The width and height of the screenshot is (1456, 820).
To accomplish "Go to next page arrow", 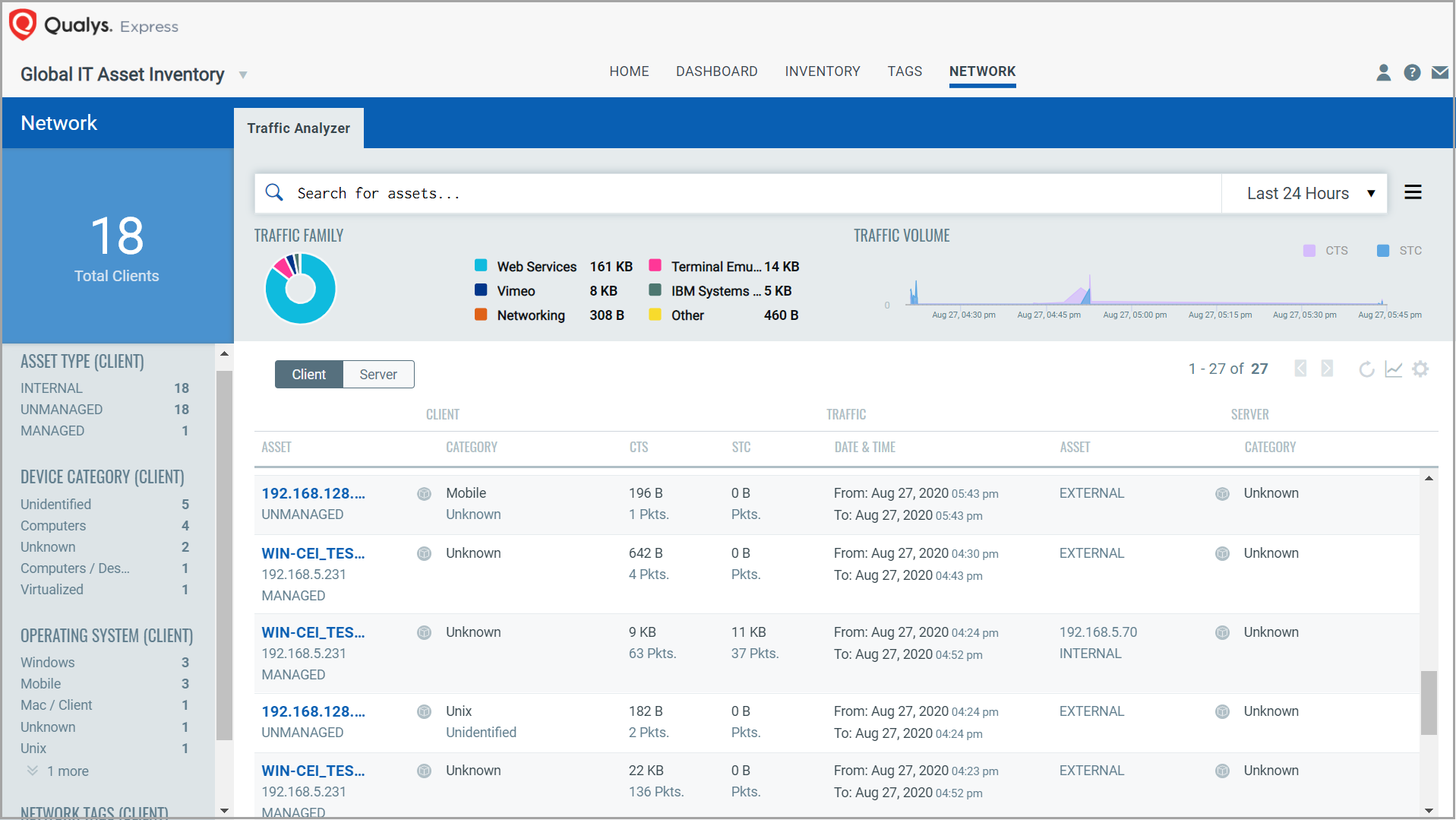I will click(1327, 369).
